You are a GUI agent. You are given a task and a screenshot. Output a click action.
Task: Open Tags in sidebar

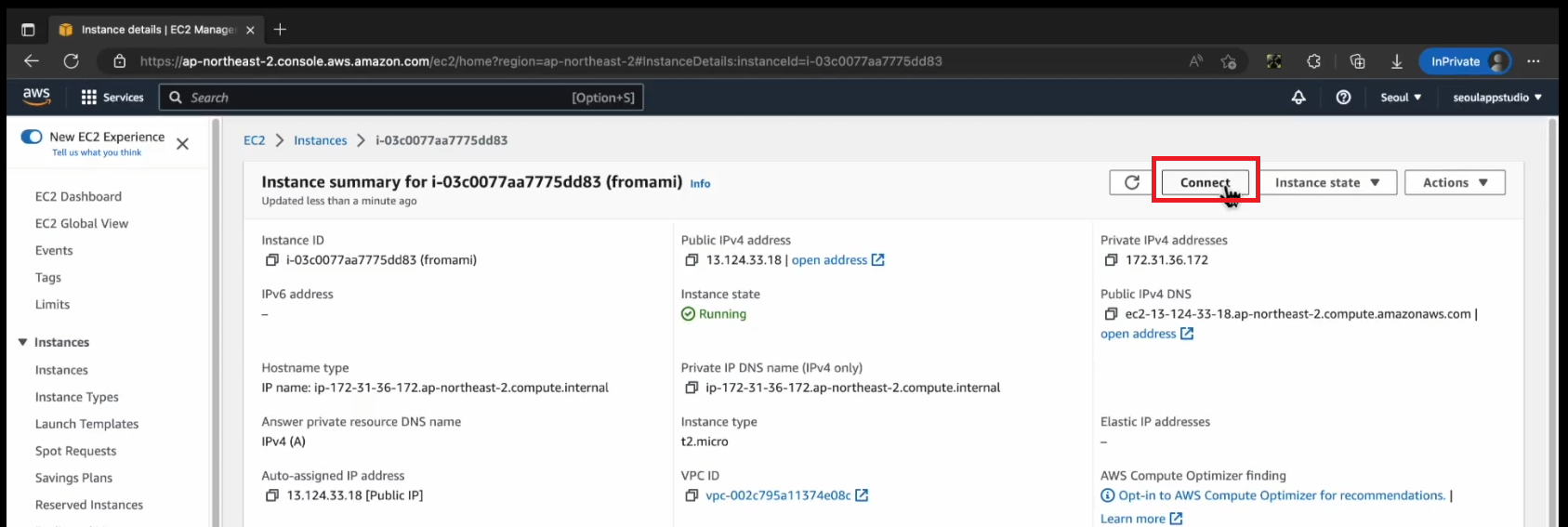(x=48, y=277)
